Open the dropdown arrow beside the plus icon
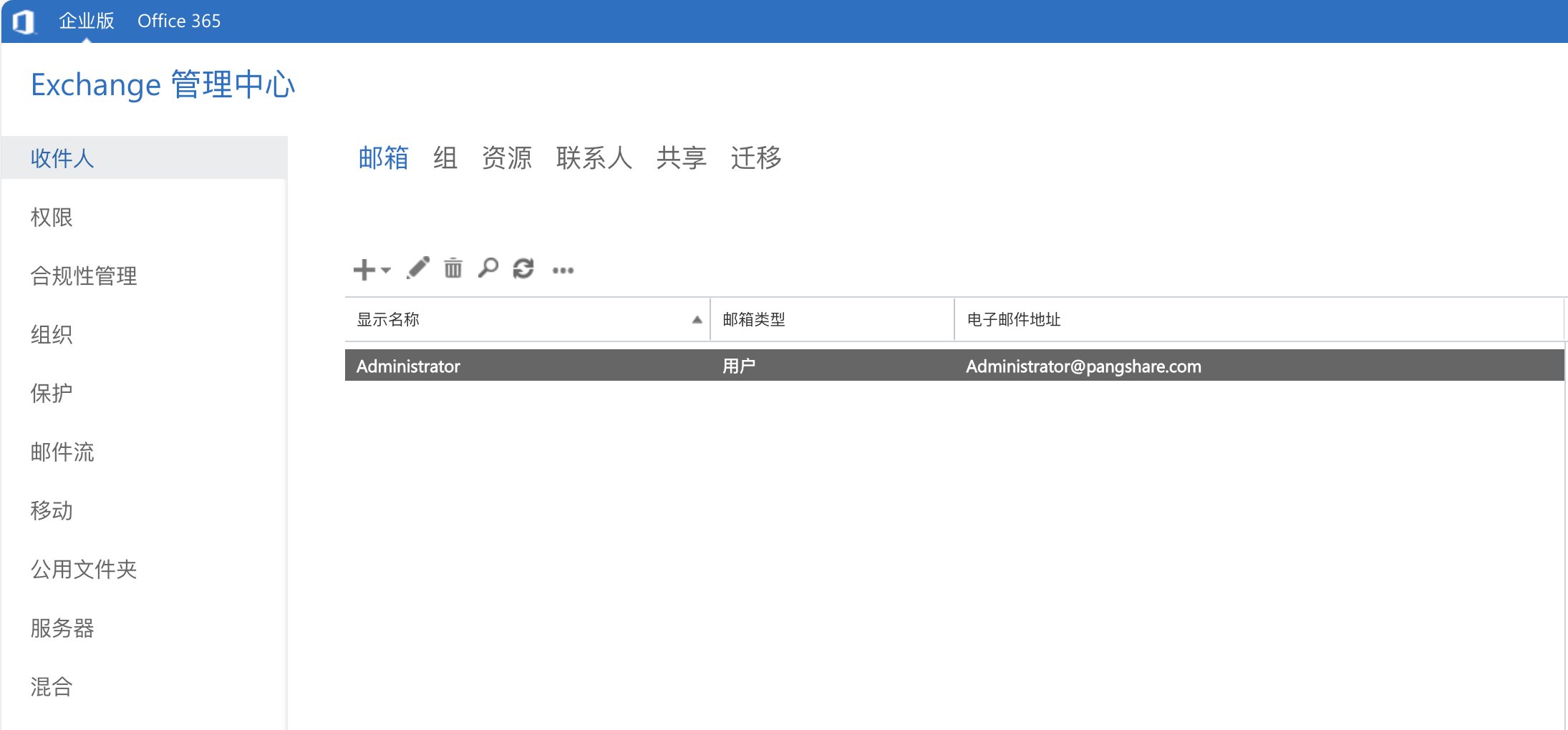 tap(386, 270)
